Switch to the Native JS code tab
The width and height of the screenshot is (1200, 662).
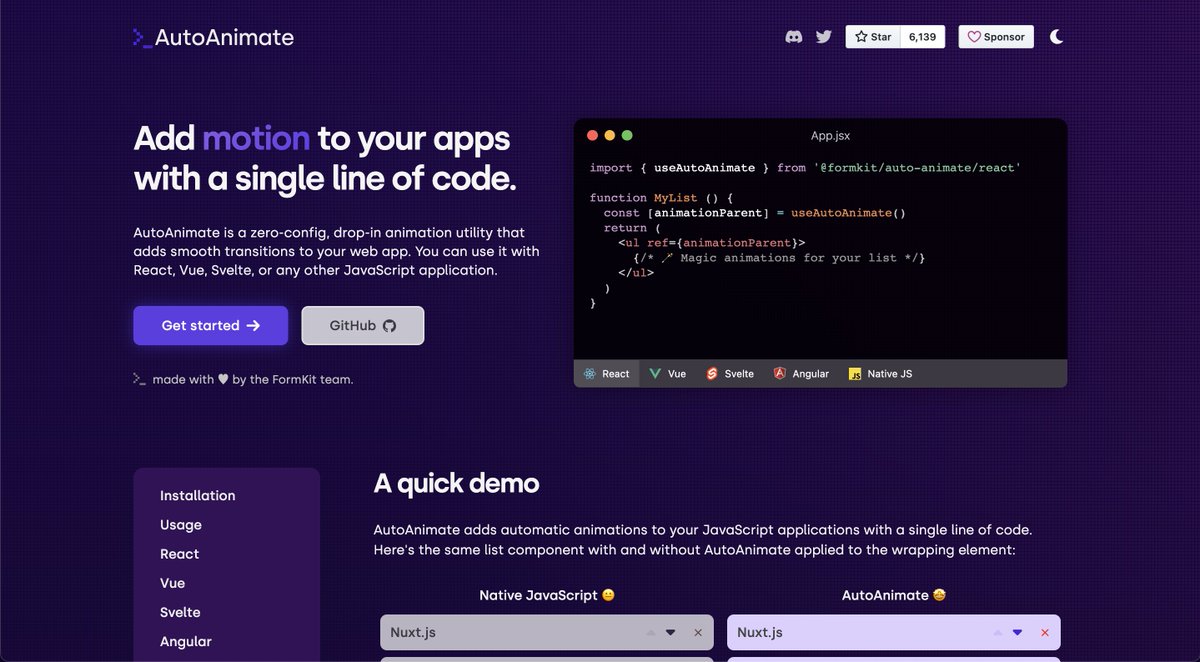(880, 373)
